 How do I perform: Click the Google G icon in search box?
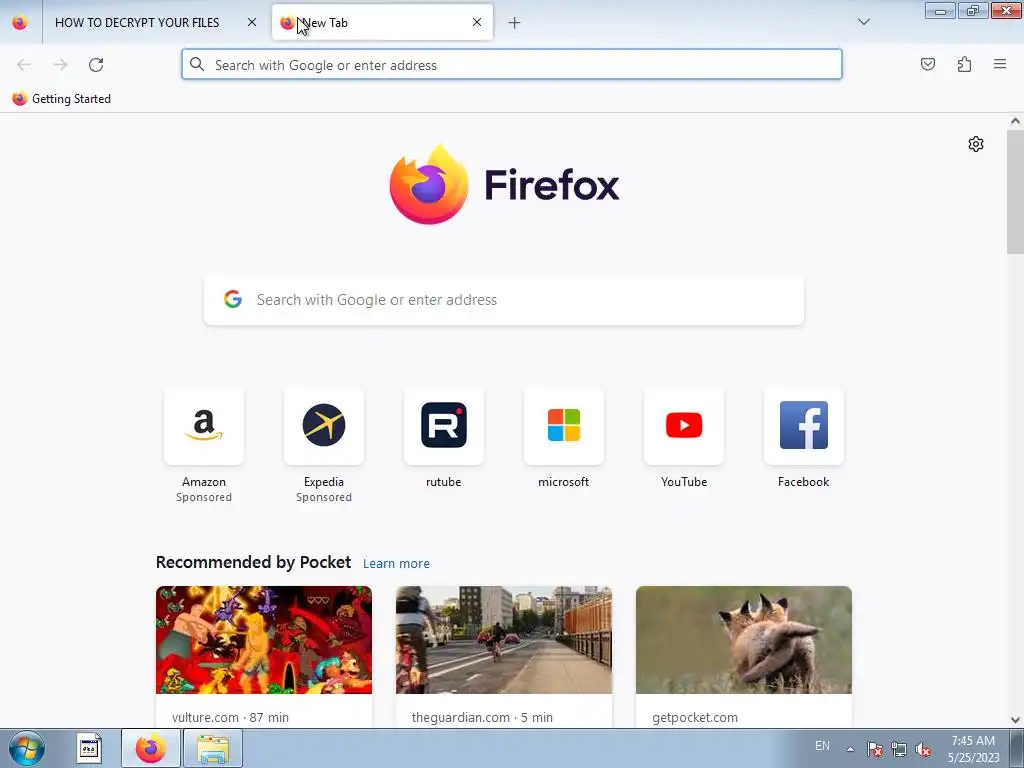coord(232,299)
